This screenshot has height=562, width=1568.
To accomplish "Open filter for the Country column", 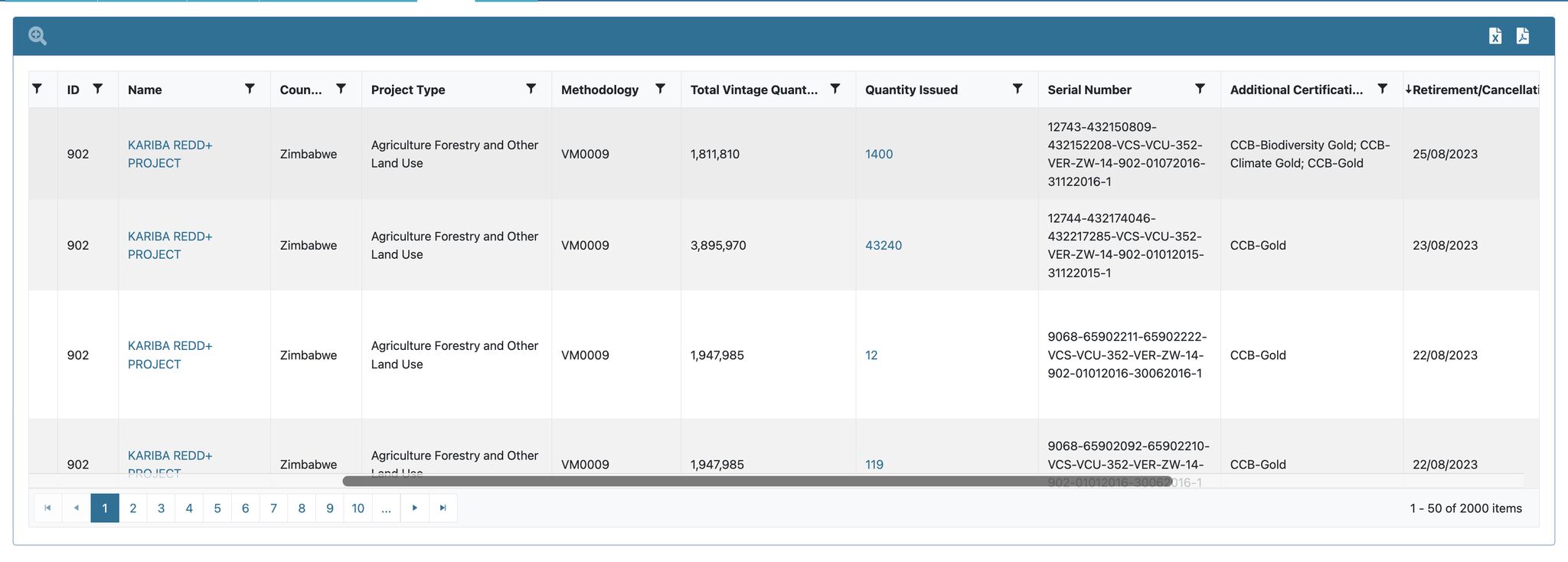I will point(341,89).
